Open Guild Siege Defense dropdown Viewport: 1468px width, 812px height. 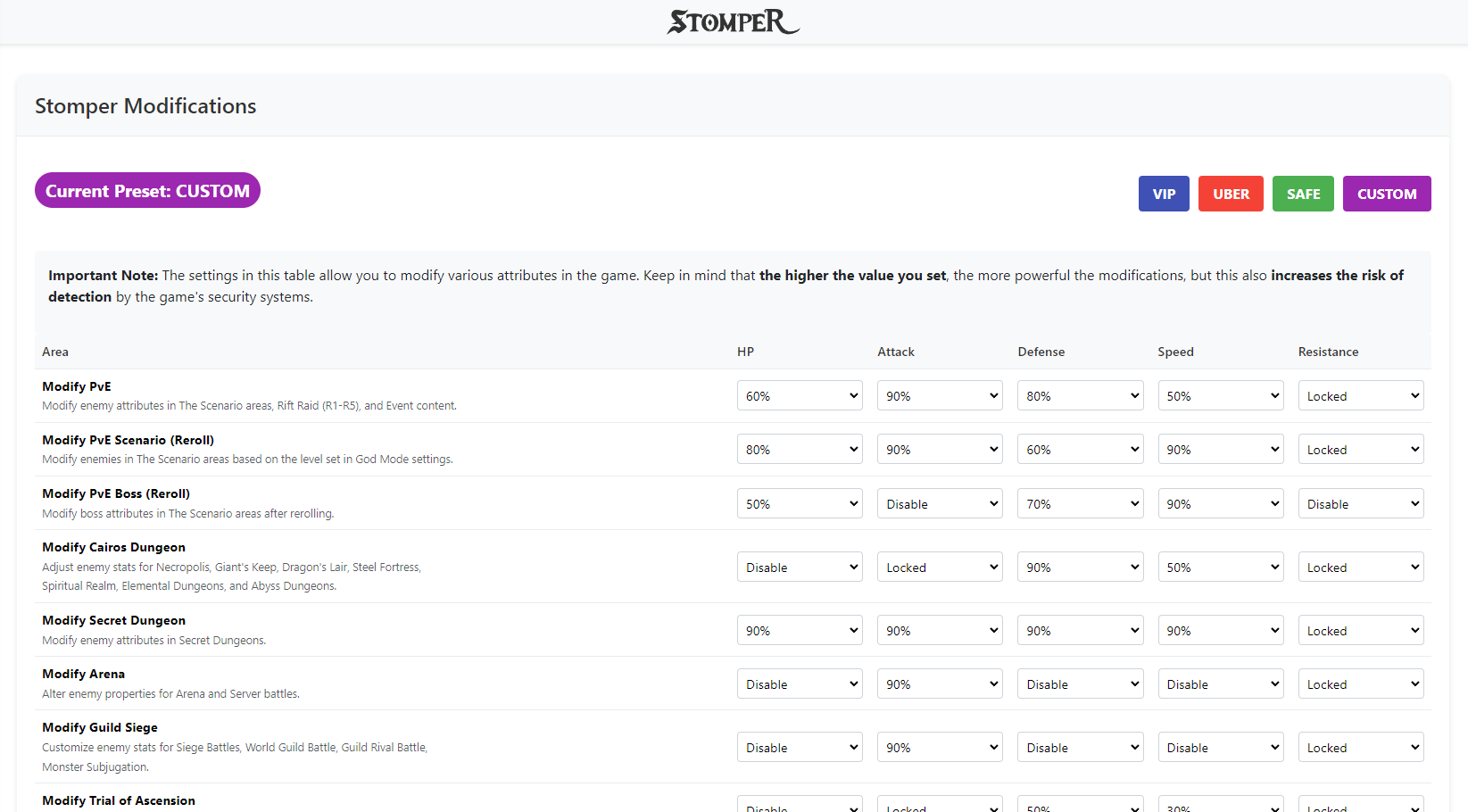click(1080, 747)
